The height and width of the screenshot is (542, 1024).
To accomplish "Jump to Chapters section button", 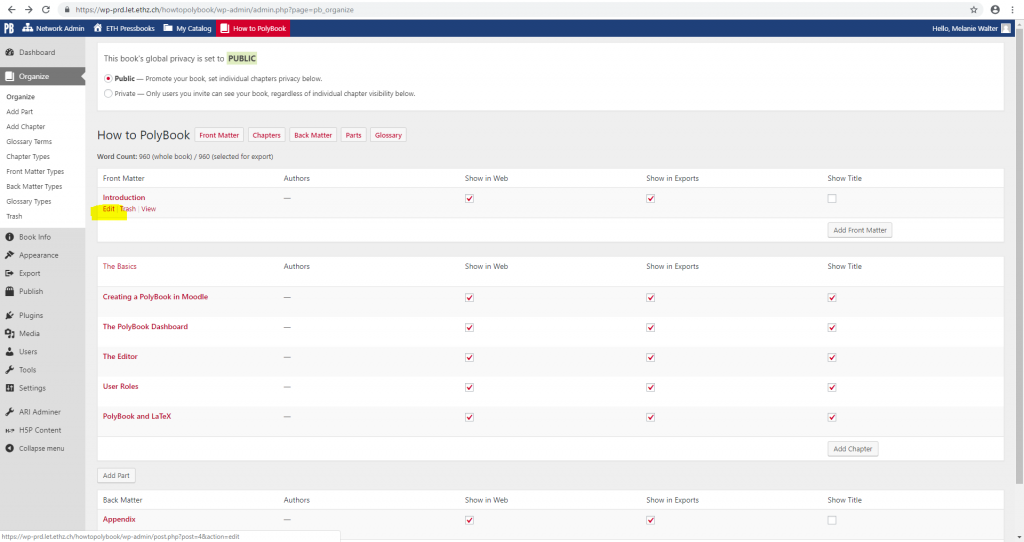I will tap(266, 135).
